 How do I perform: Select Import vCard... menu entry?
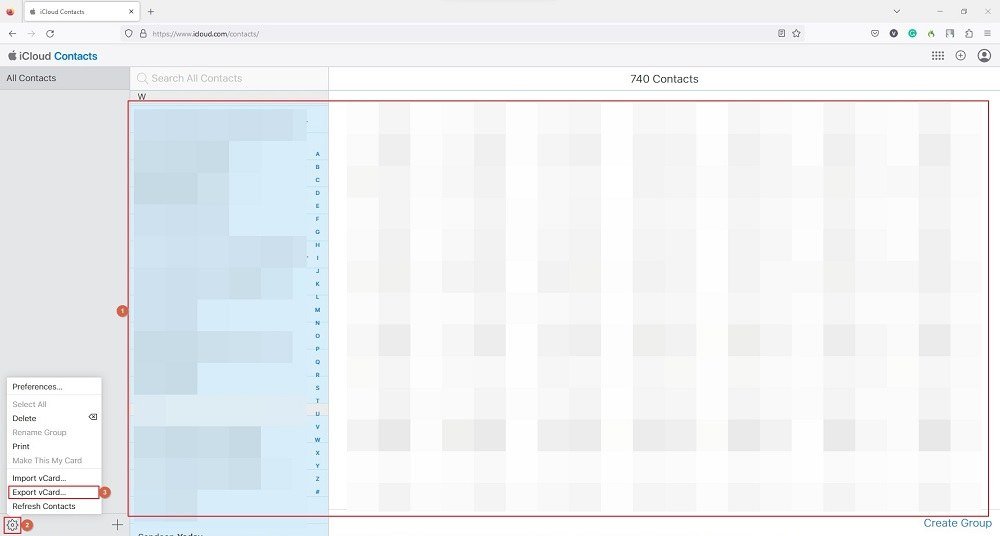[39, 478]
